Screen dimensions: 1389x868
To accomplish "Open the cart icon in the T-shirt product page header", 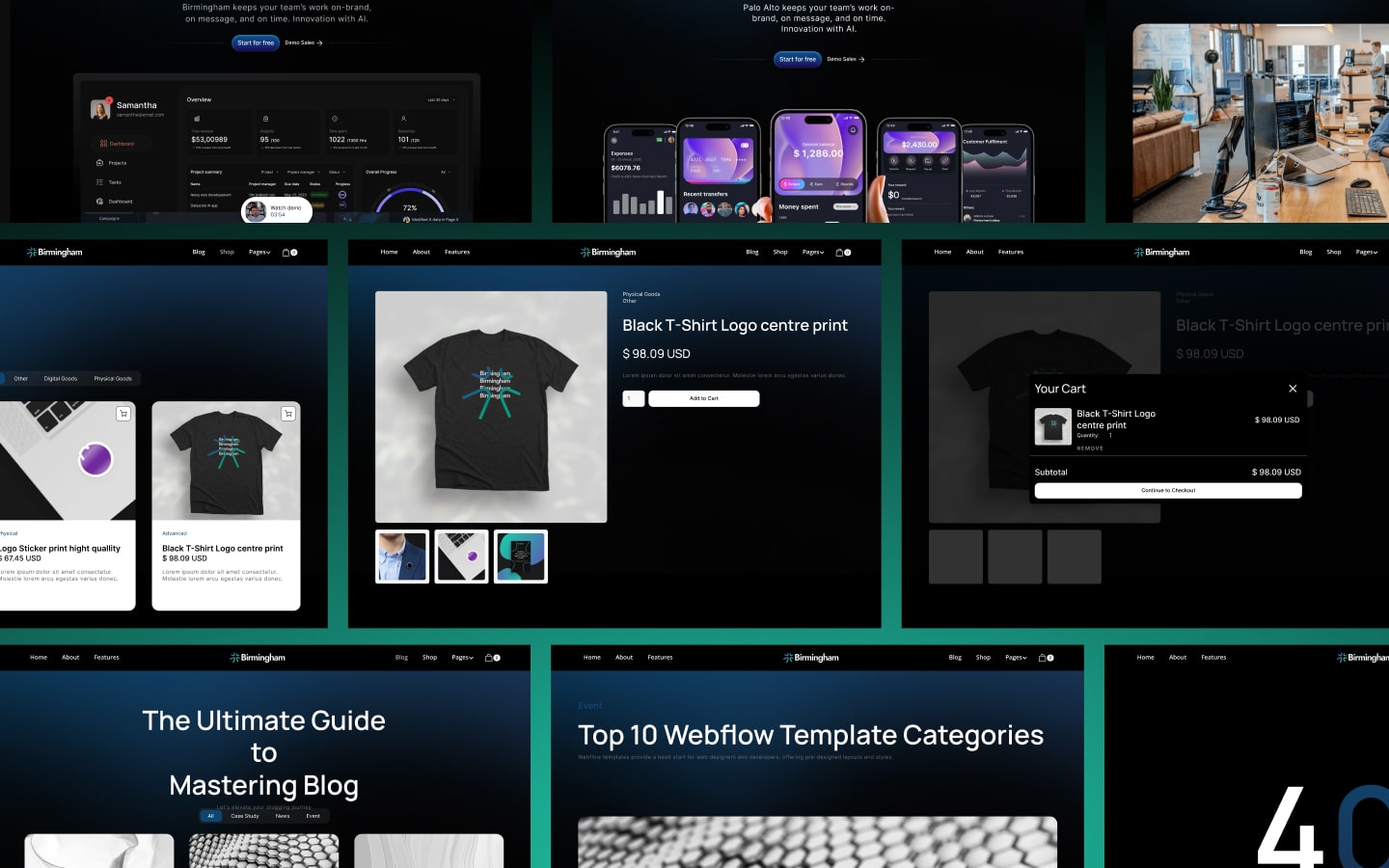I will [x=843, y=253].
